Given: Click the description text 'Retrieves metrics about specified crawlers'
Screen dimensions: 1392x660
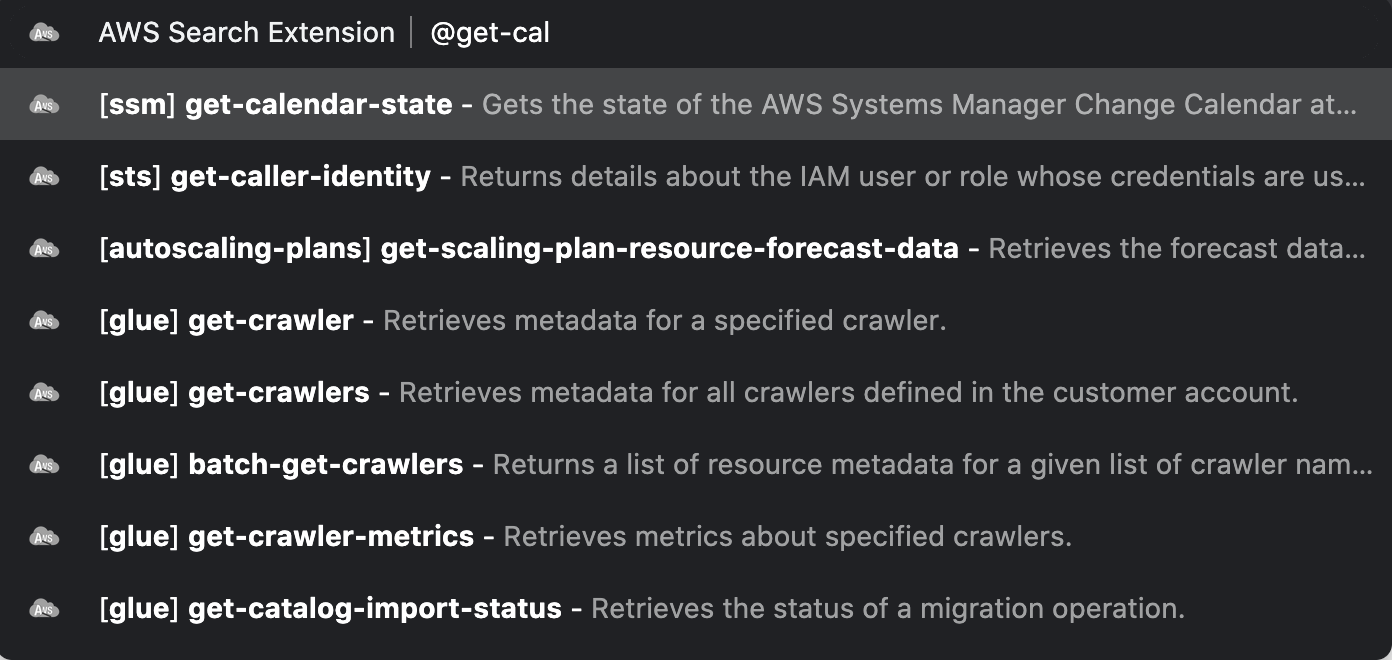Looking at the screenshot, I should [x=787, y=537].
